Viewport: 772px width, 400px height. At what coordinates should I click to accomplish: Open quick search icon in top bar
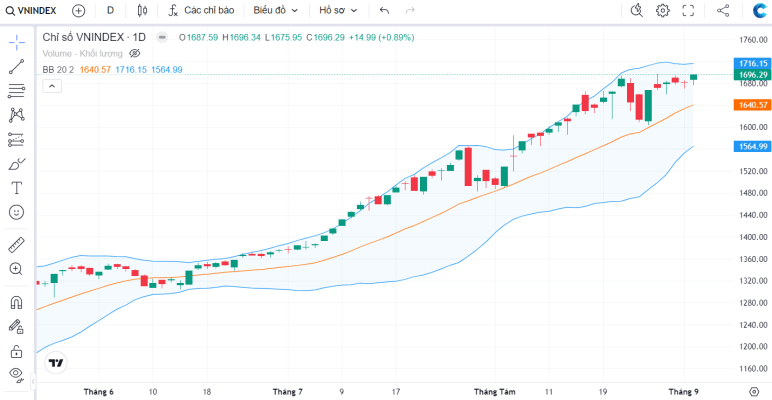pos(637,10)
